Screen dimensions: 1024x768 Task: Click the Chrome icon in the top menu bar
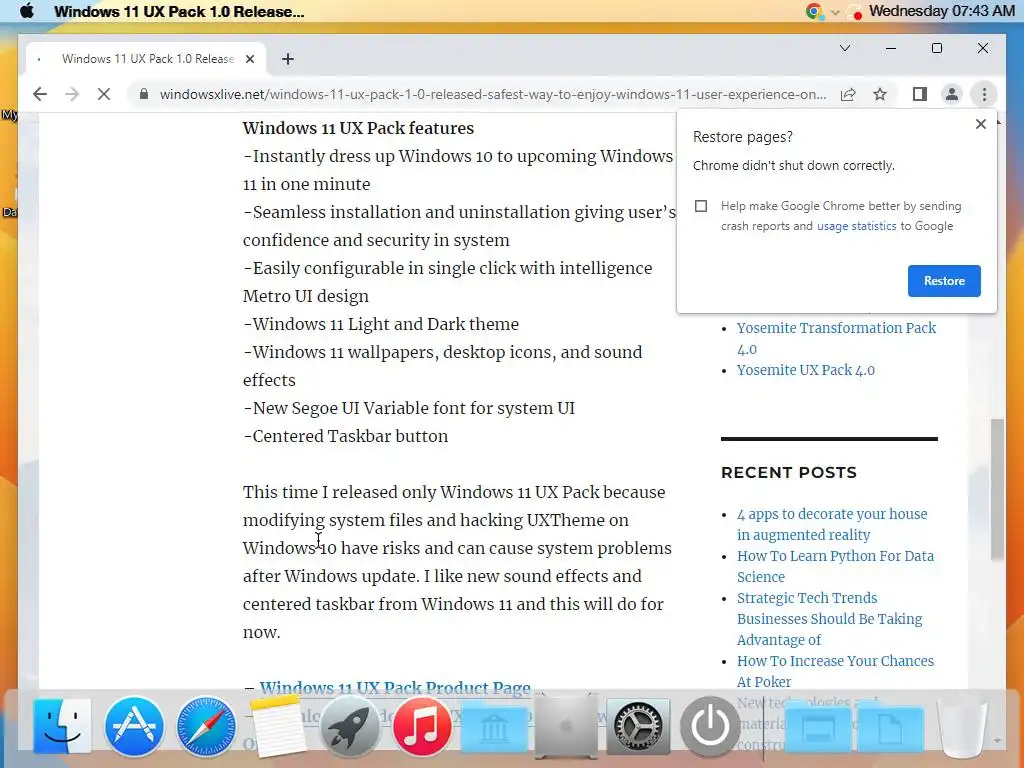pos(814,11)
